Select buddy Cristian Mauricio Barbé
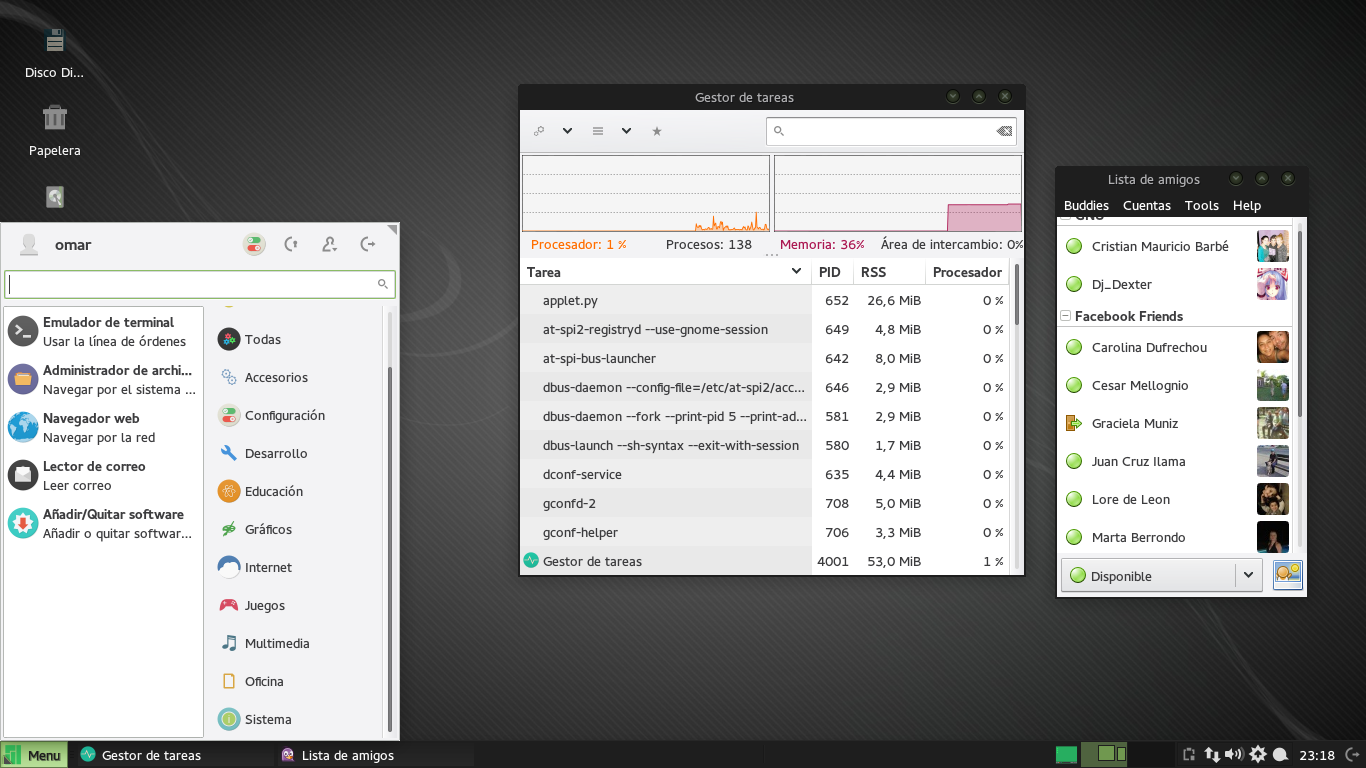 (x=1176, y=246)
